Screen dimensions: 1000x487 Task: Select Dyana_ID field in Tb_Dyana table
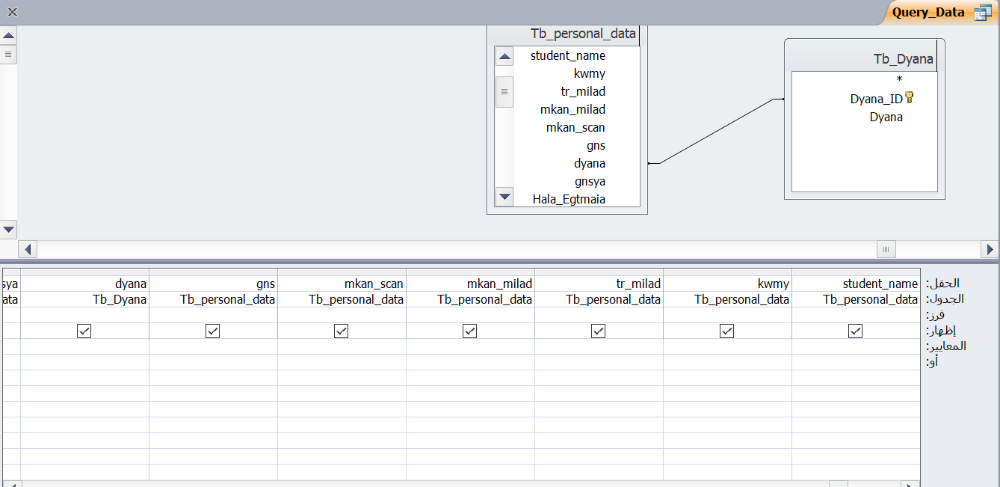[876, 99]
